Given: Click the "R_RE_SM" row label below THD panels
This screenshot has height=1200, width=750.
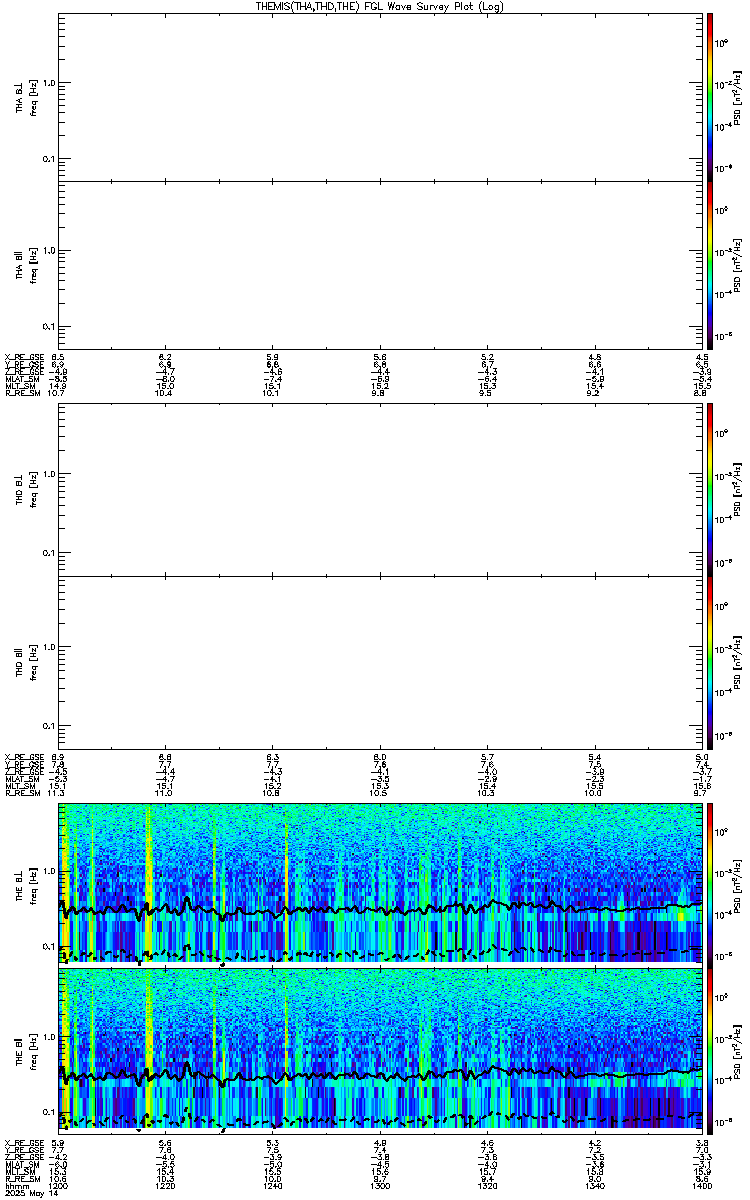Looking at the screenshot, I should point(22,793).
